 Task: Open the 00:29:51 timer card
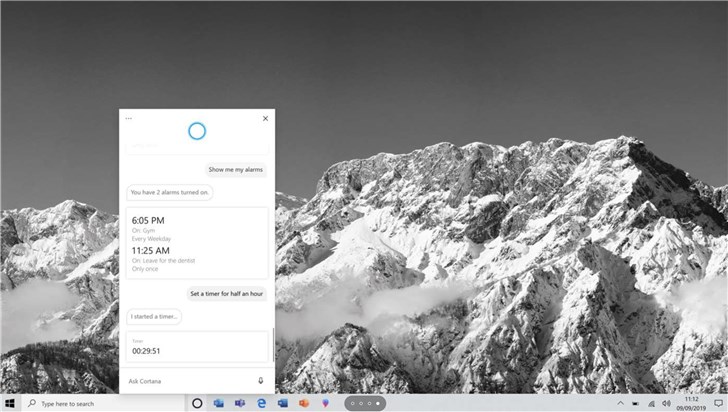click(197, 347)
